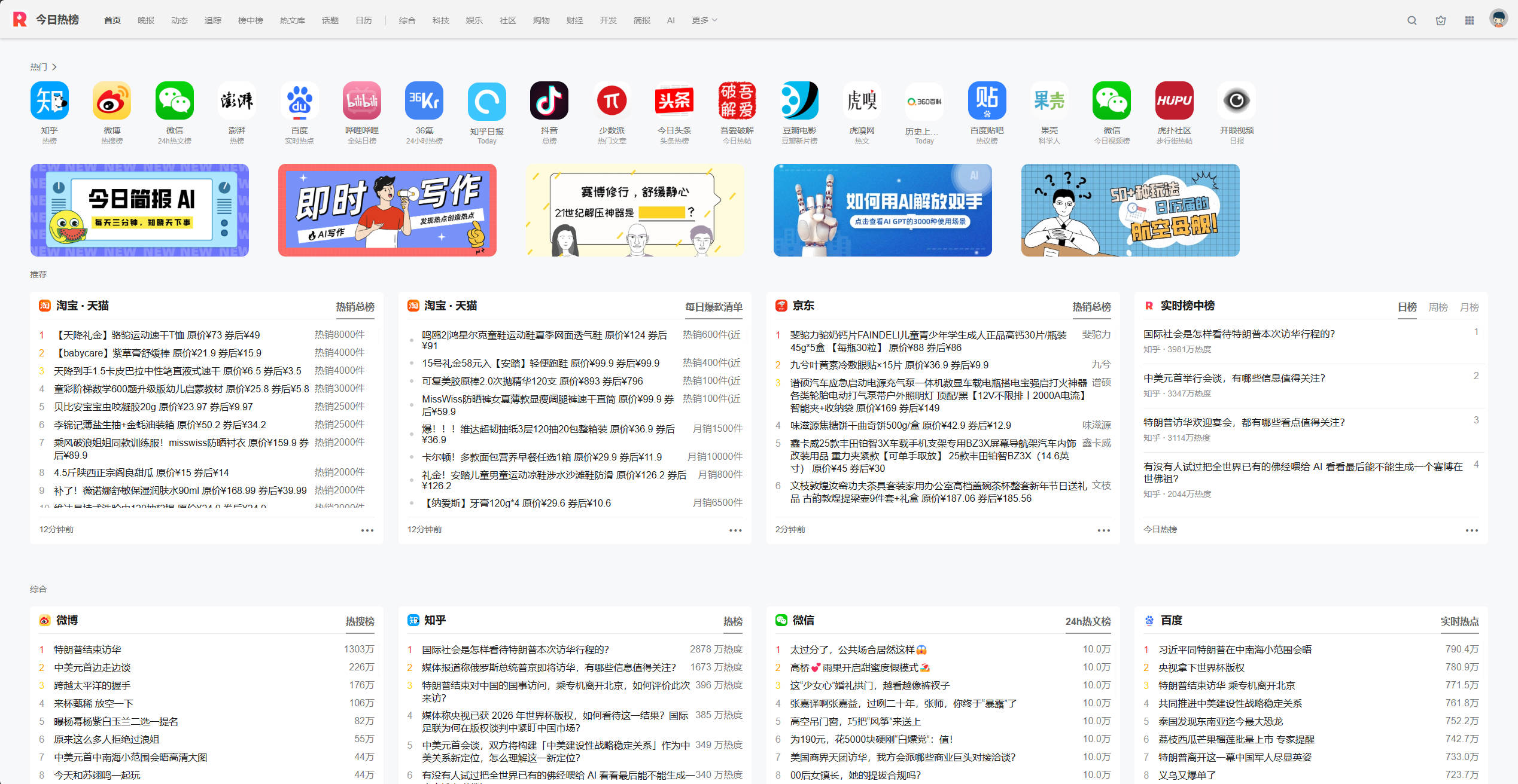Open the 赛博修行 舒缓静心 banner

(635, 210)
